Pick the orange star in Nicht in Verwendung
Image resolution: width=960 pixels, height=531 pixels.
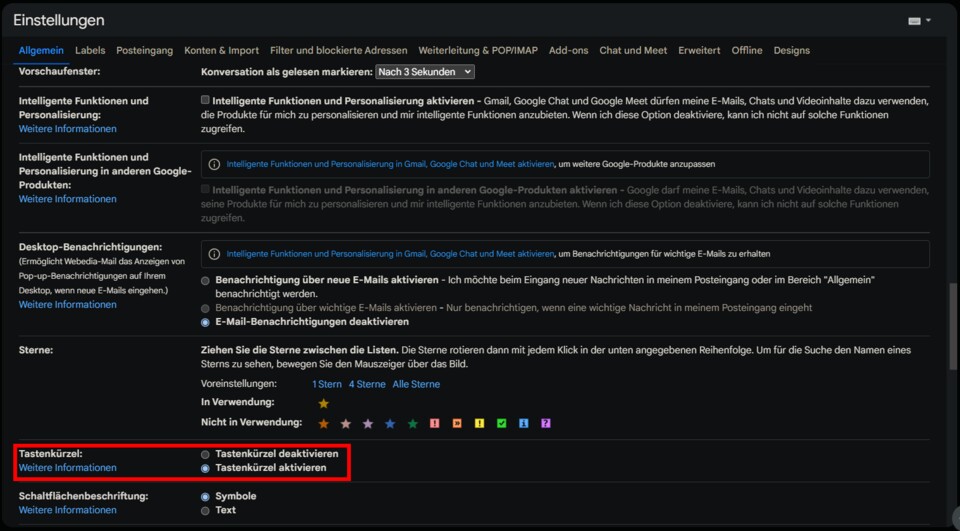point(324,423)
